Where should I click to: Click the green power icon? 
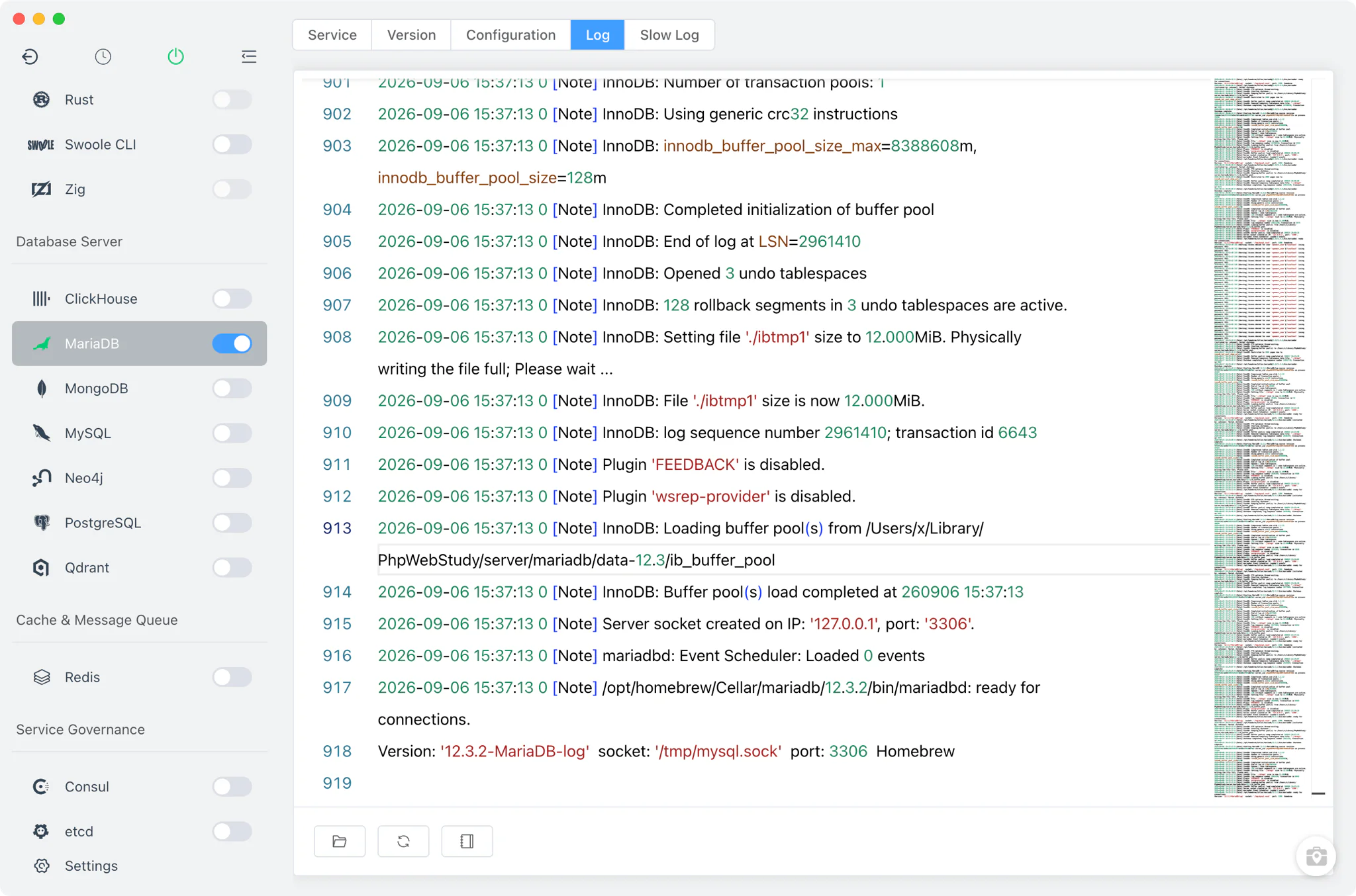pyautogui.click(x=175, y=57)
